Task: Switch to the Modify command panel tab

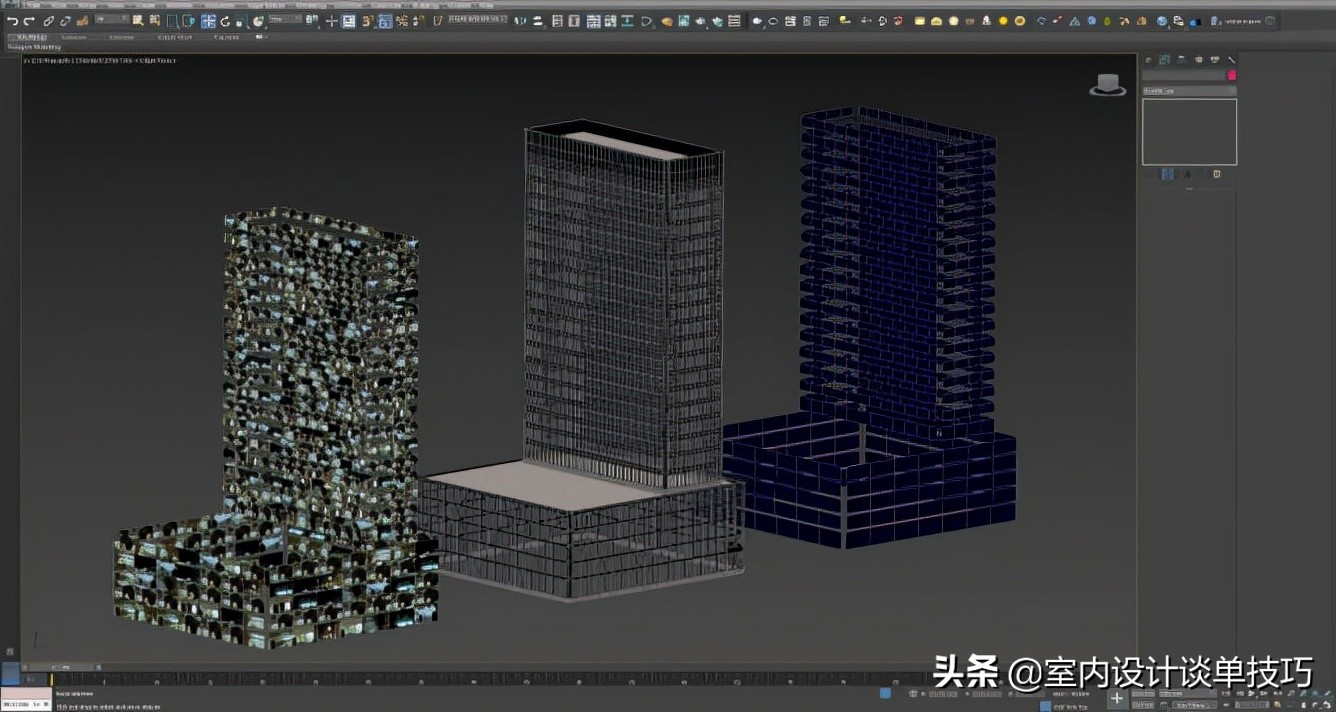Action: 1164,60
